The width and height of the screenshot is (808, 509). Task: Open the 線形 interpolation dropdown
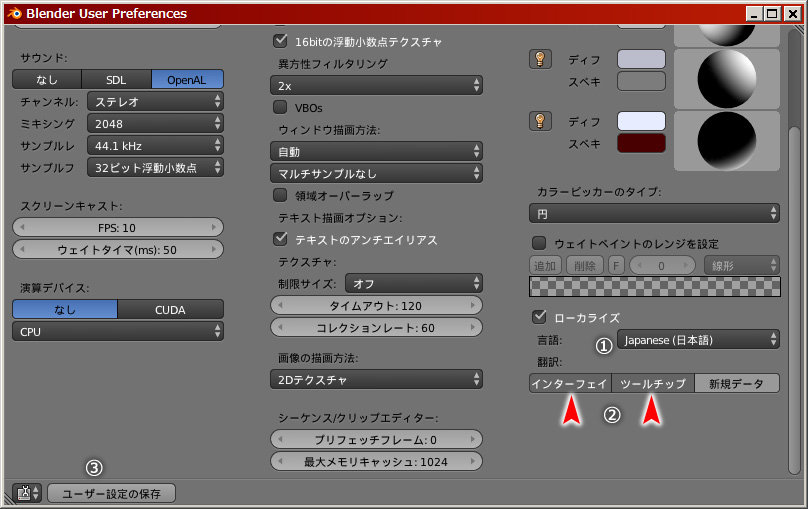(x=742, y=265)
